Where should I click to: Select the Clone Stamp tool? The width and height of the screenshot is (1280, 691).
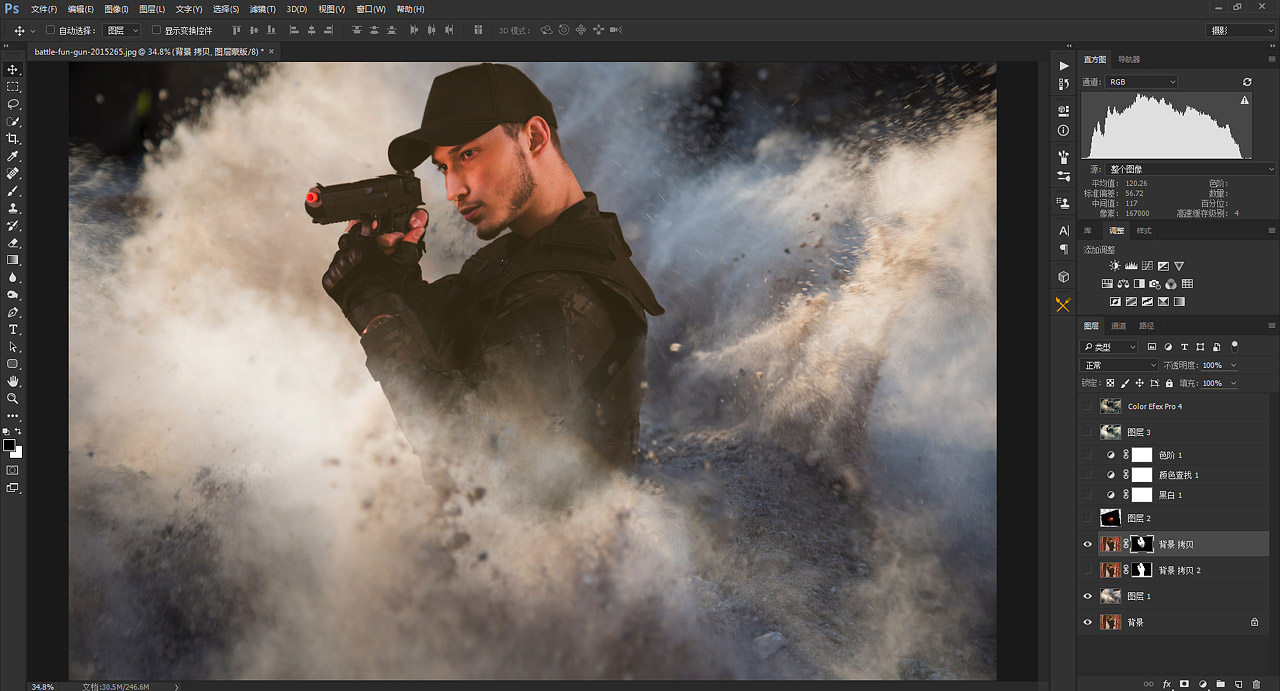13,208
